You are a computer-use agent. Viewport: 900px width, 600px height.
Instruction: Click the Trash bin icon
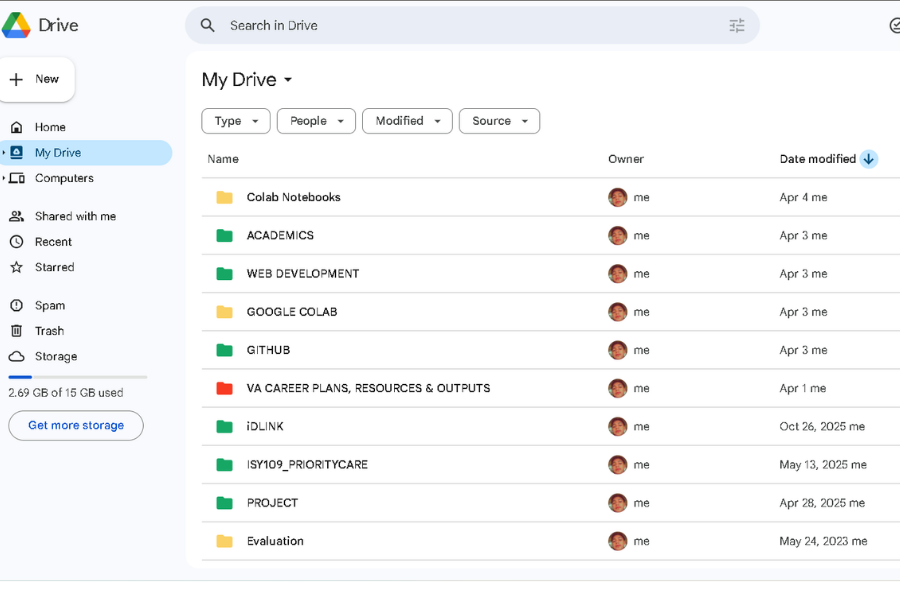tap(17, 331)
